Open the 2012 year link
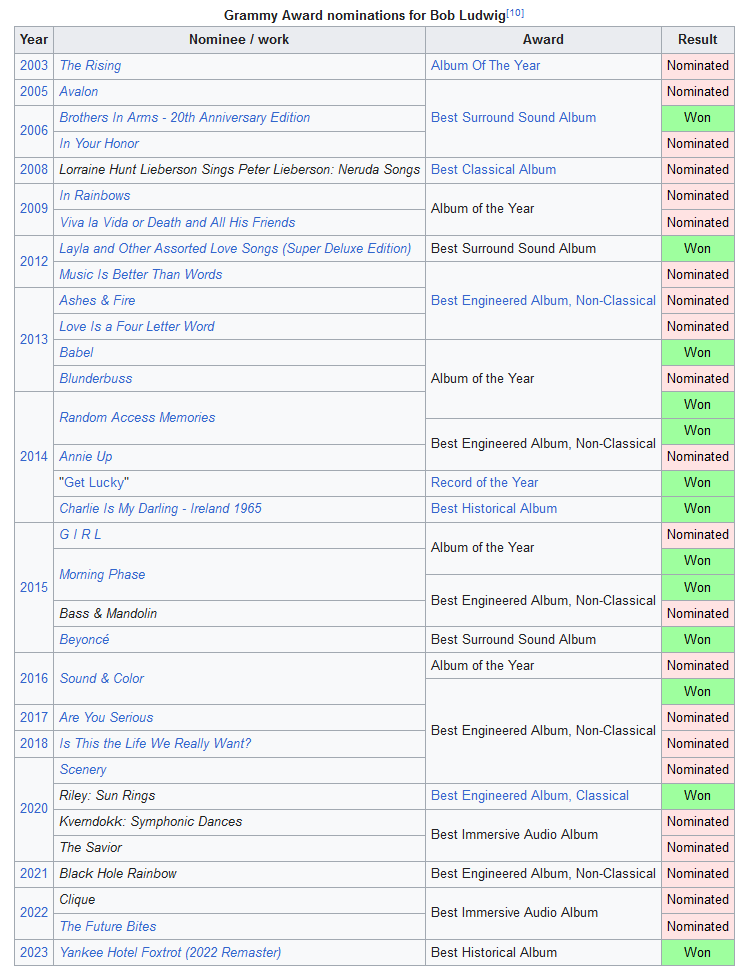 [34, 262]
